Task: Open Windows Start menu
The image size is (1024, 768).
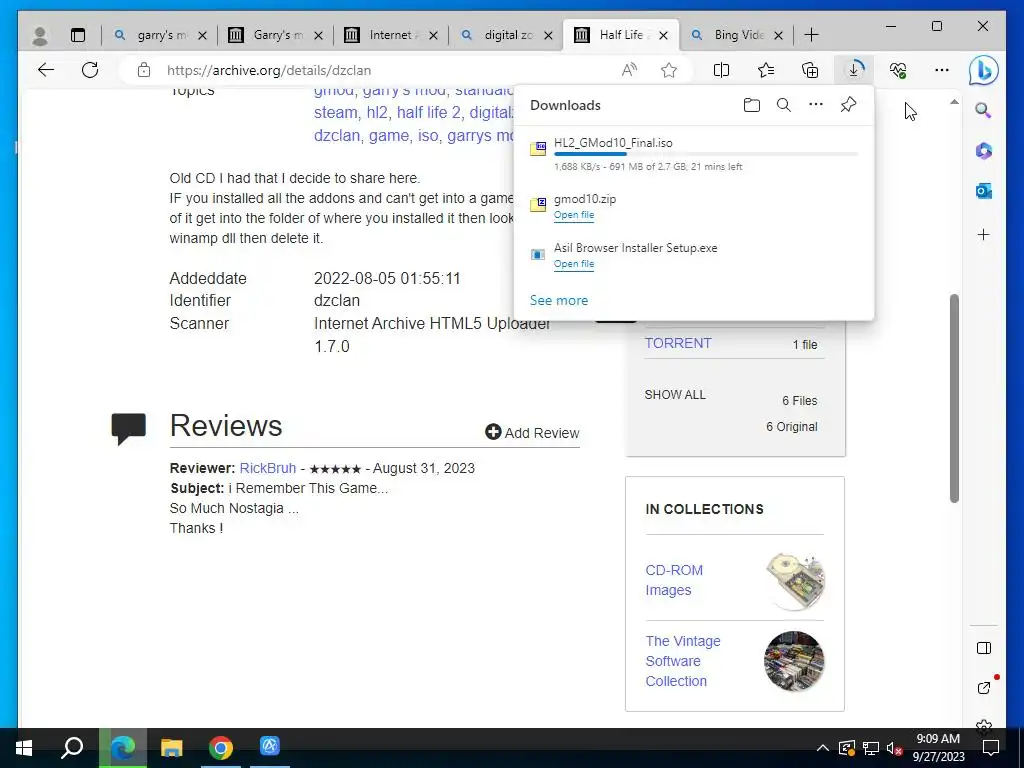Action: click(24, 748)
